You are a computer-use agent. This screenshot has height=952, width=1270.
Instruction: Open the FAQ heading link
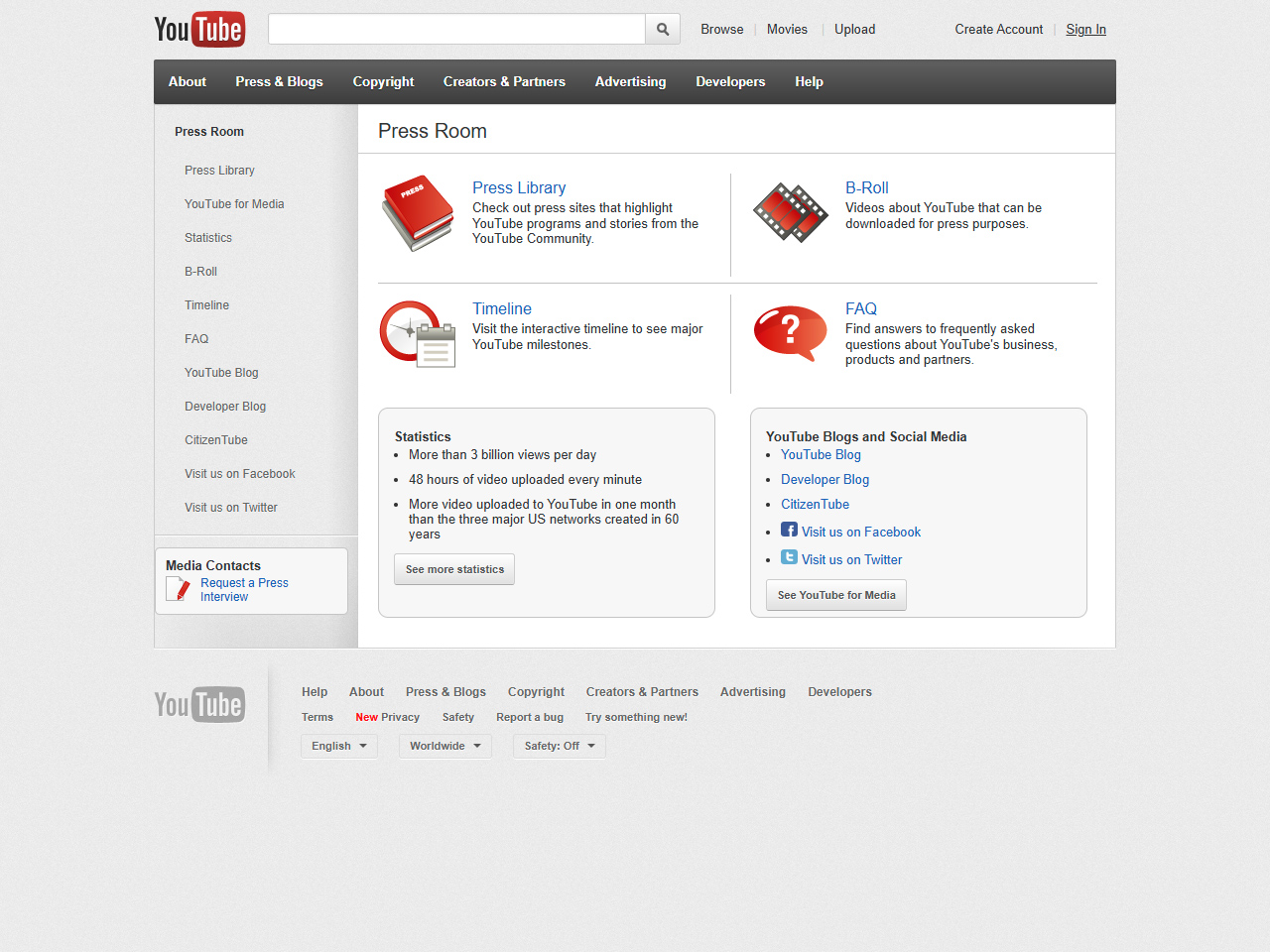(861, 308)
